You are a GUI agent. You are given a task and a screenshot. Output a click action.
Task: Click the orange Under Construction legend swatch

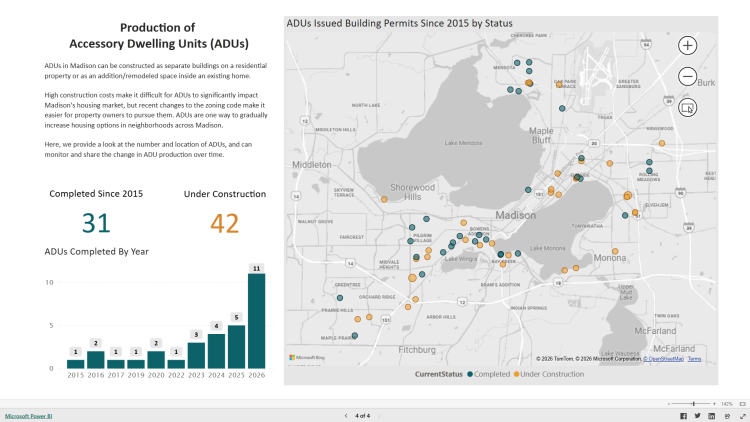pyautogui.click(x=516, y=374)
